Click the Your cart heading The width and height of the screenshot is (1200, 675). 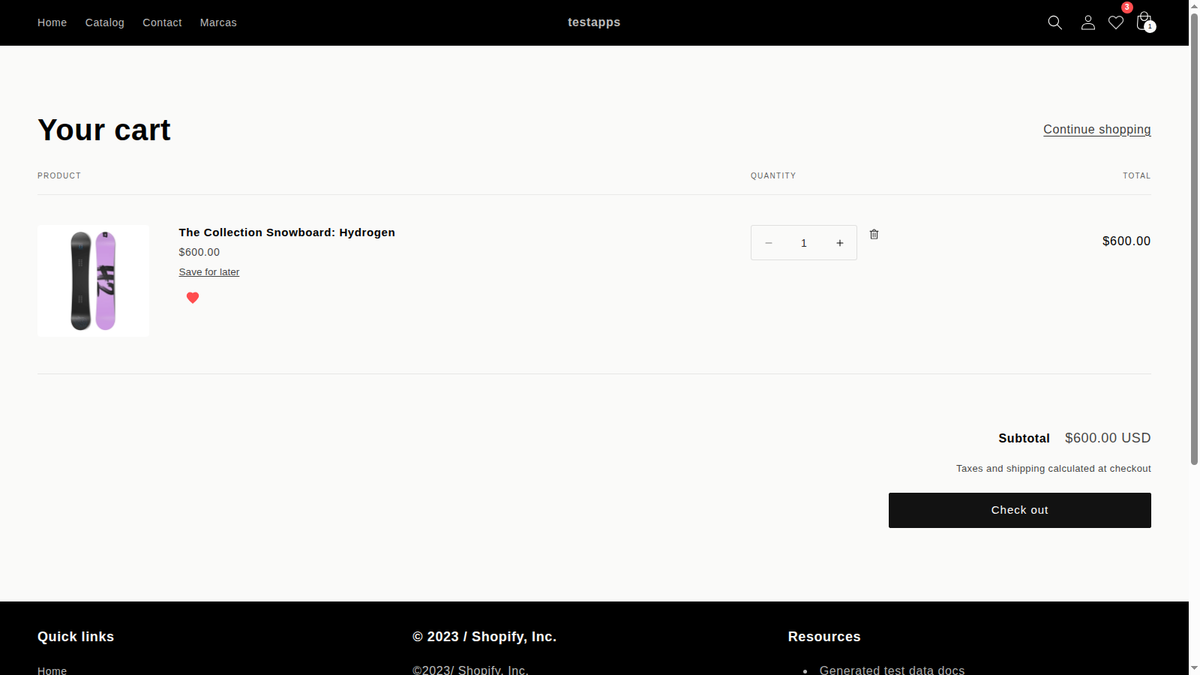coord(104,130)
